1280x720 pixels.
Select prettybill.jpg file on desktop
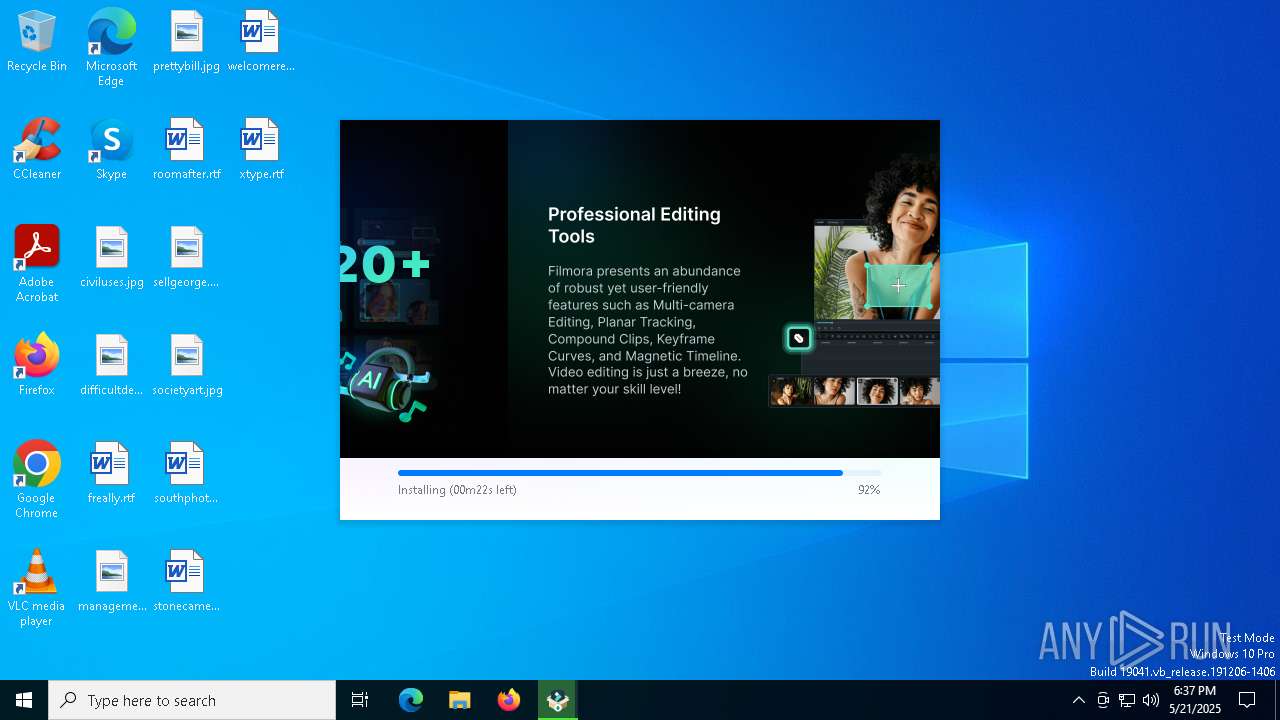pos(186,41)
